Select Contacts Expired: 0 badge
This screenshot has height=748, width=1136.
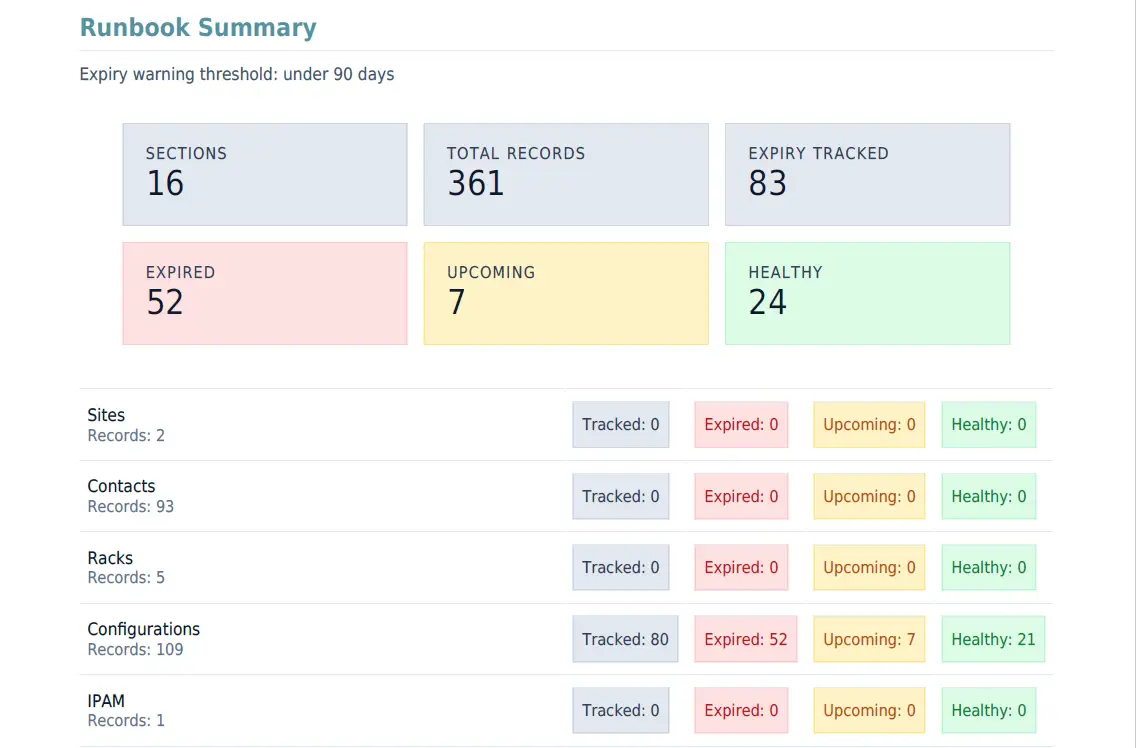[x=741, y=496]
